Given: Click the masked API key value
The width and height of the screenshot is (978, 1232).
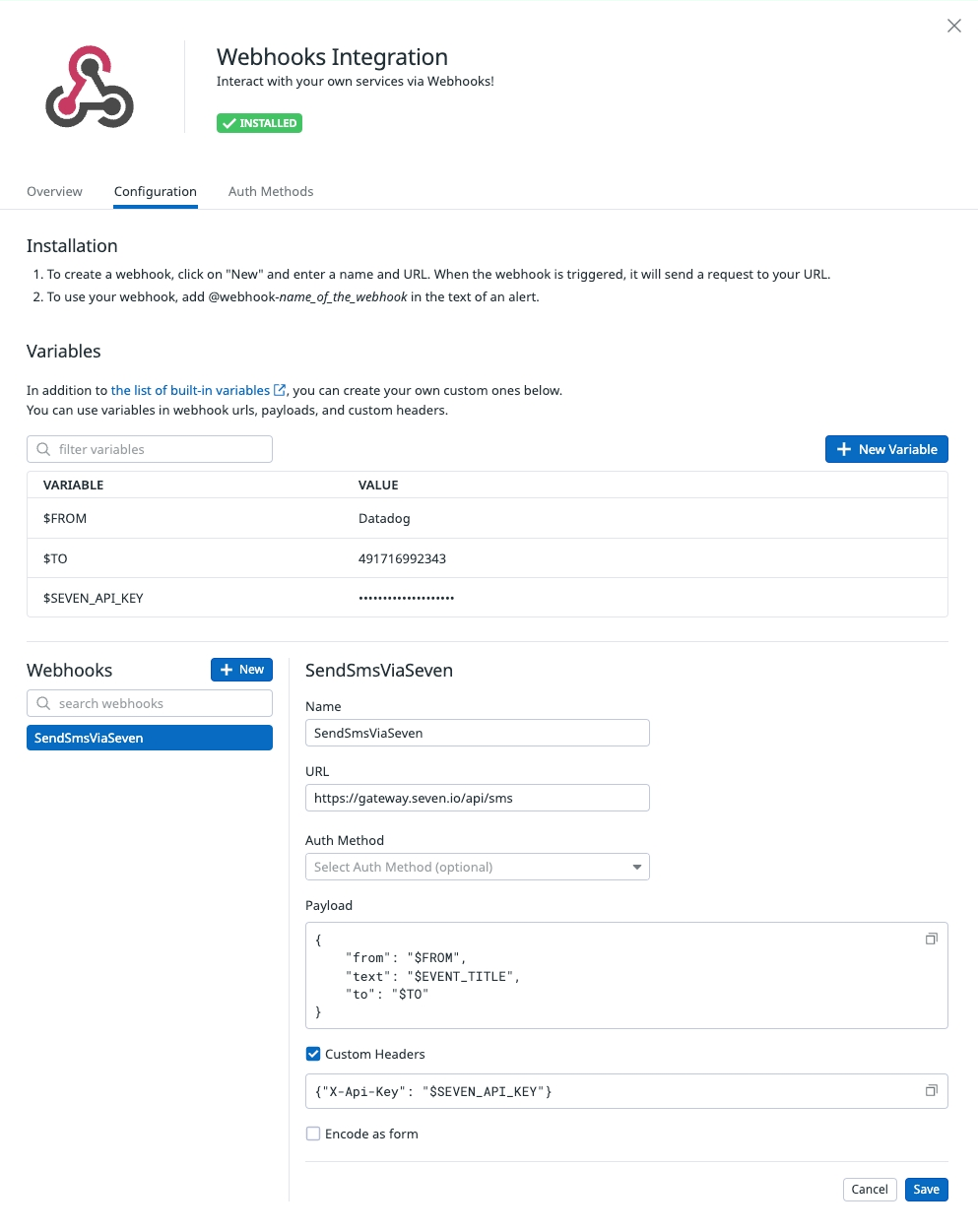Looking at the screenshot, I should [407, 598].
